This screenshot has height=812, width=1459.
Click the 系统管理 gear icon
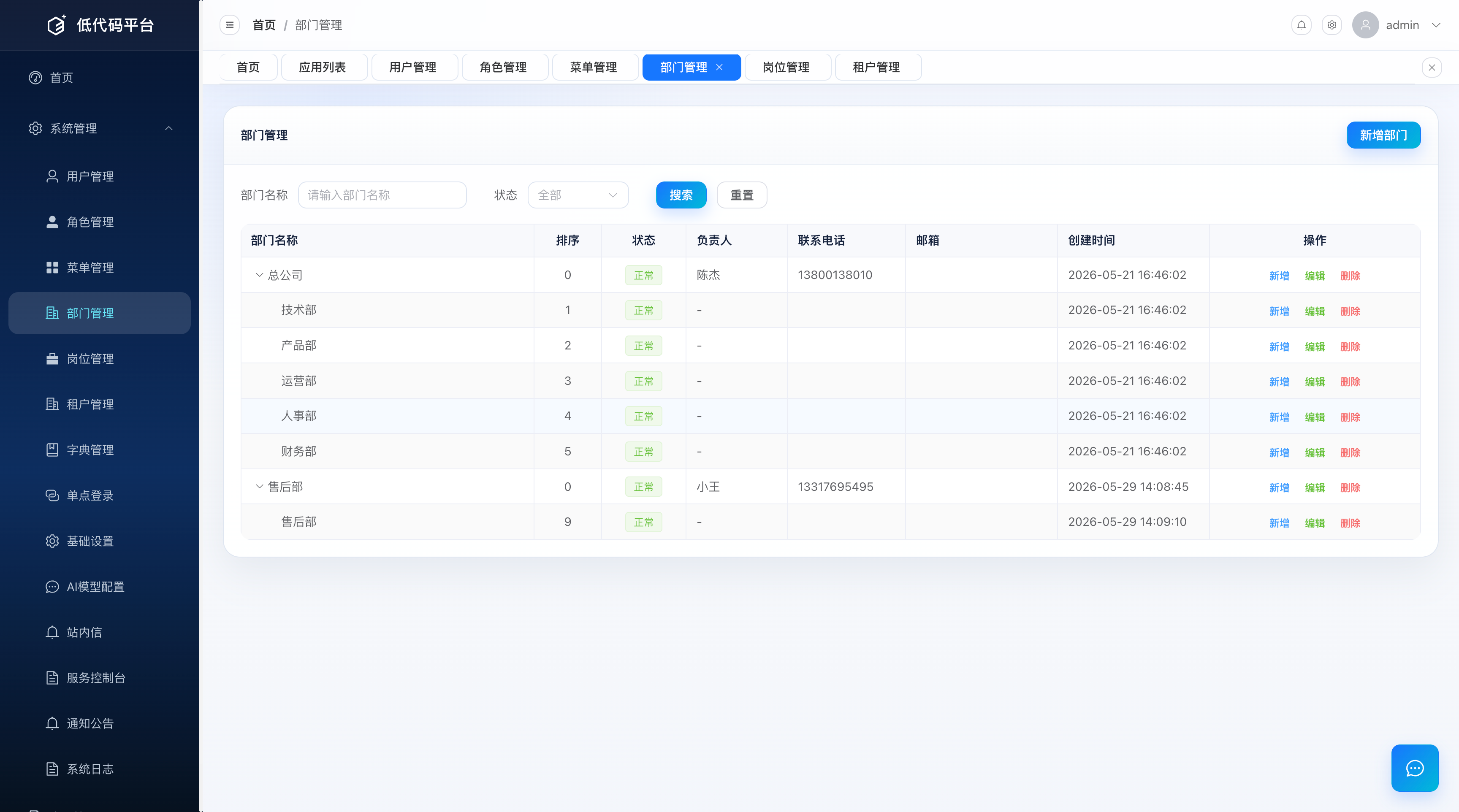point(36,129)
